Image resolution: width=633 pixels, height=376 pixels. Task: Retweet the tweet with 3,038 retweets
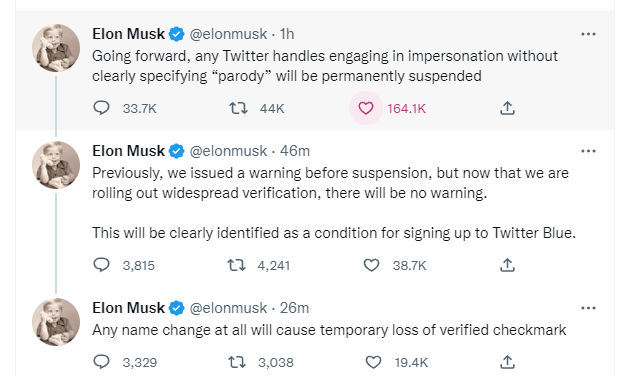click(x=237, y=362)
